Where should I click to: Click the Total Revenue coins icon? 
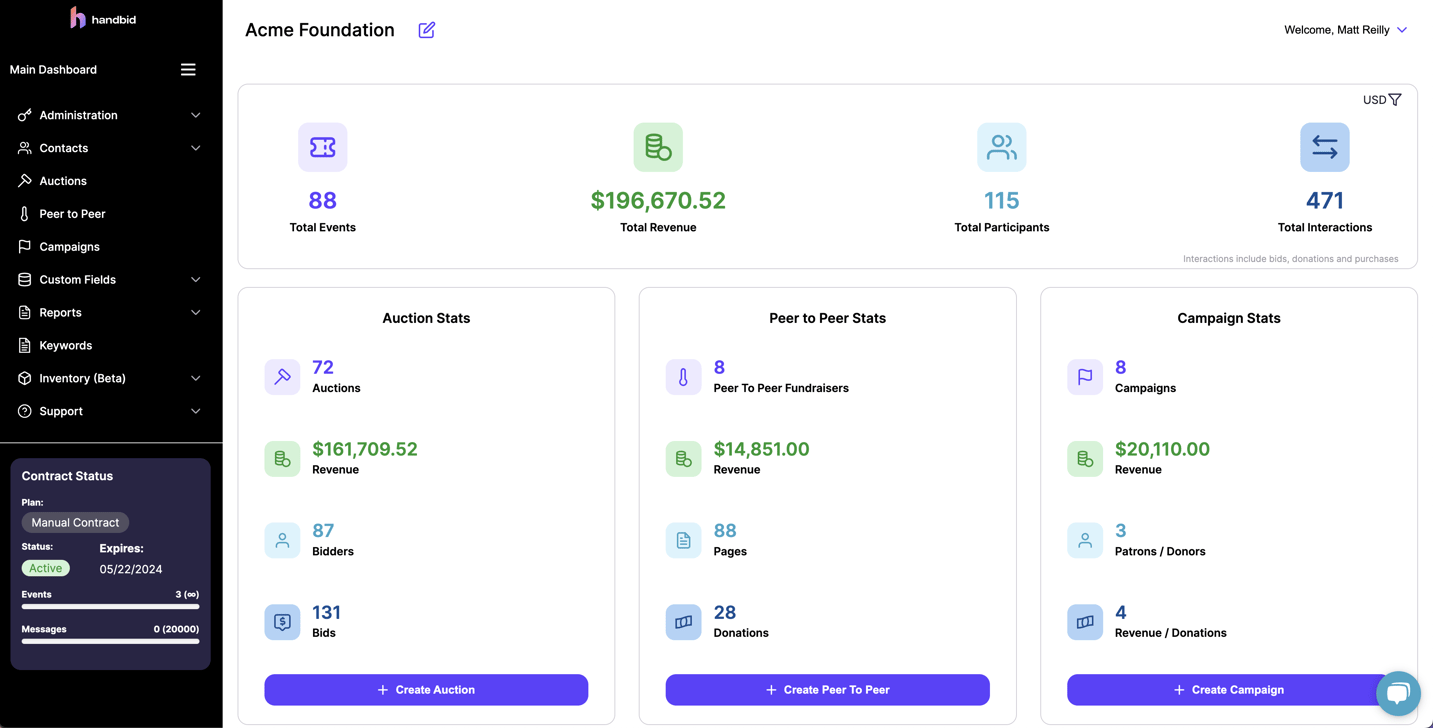click(x=658, y=147)
